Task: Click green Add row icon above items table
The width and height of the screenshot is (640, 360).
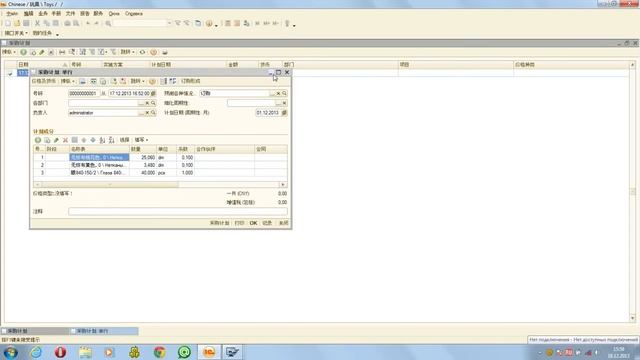Action: pos(38,140)
